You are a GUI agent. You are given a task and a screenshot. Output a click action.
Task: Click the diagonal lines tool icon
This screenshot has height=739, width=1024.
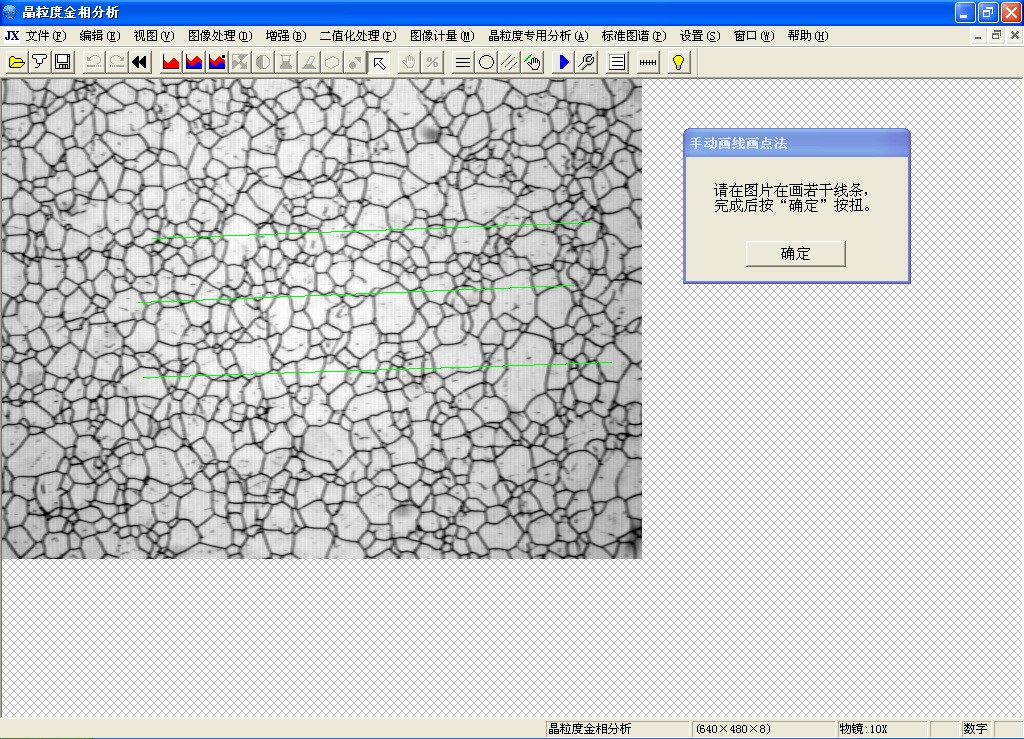[x=509, y=62]
